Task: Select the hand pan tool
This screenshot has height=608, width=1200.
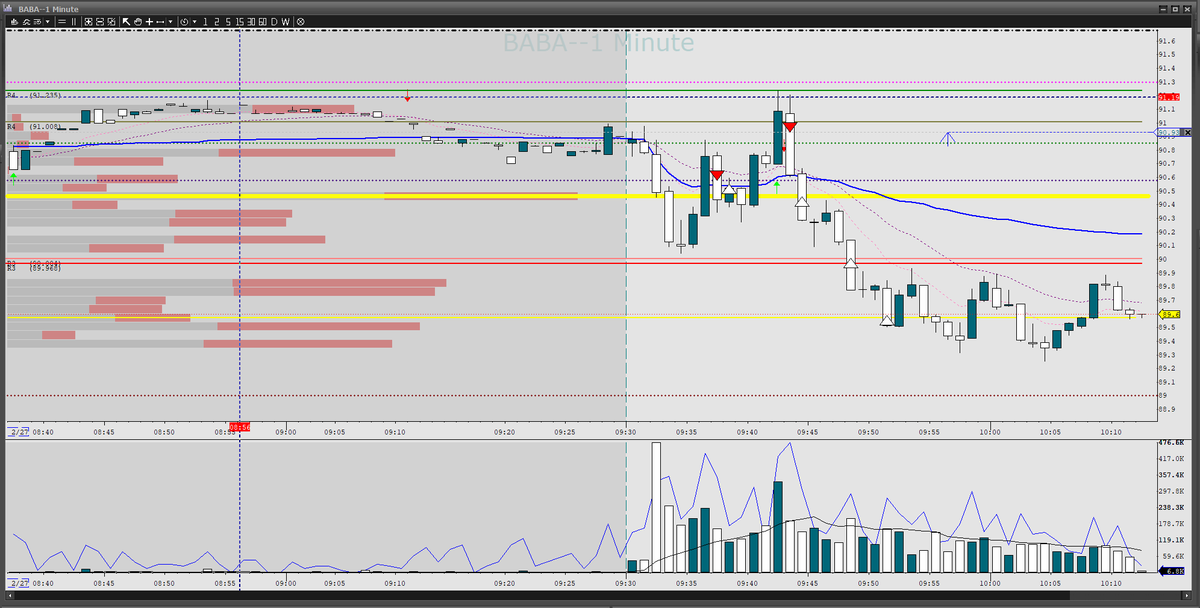Action: pyautogui.click(x=138, y=21)
